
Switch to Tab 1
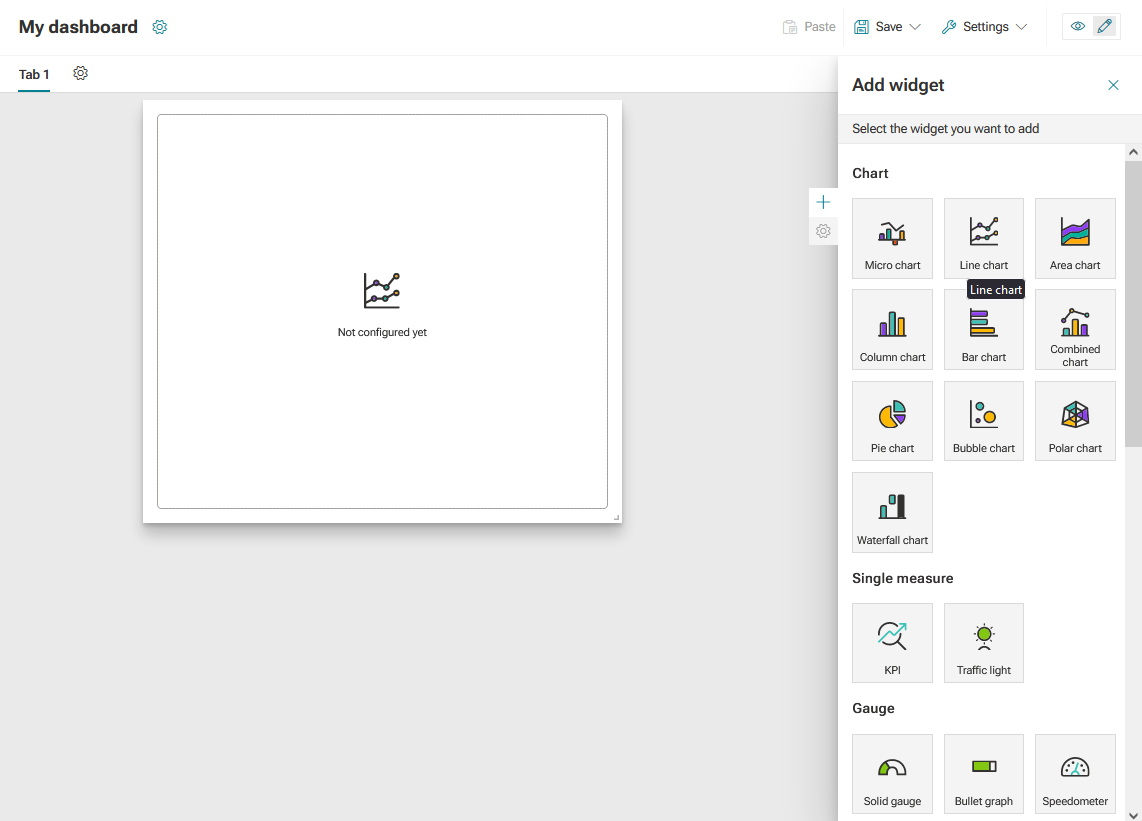(x=34, y=74)
